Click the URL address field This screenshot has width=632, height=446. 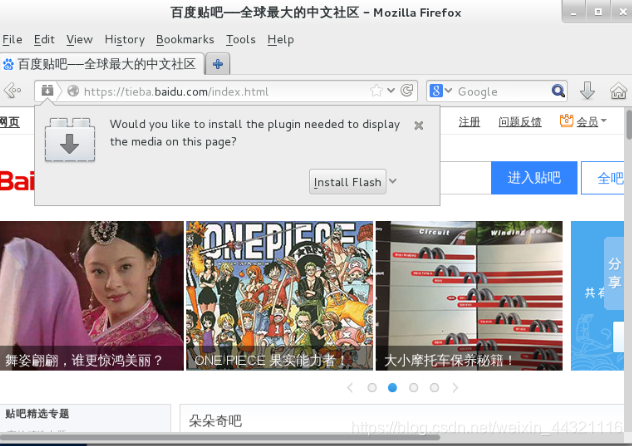(x=226, y=91)
